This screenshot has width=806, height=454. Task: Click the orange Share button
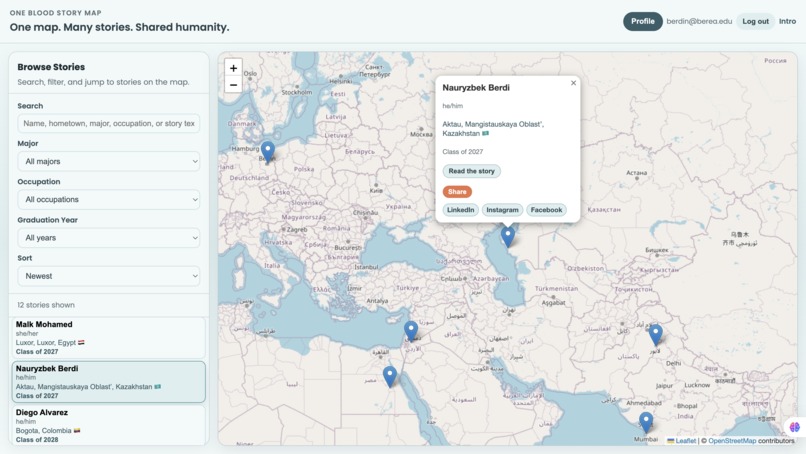[457, 192]
